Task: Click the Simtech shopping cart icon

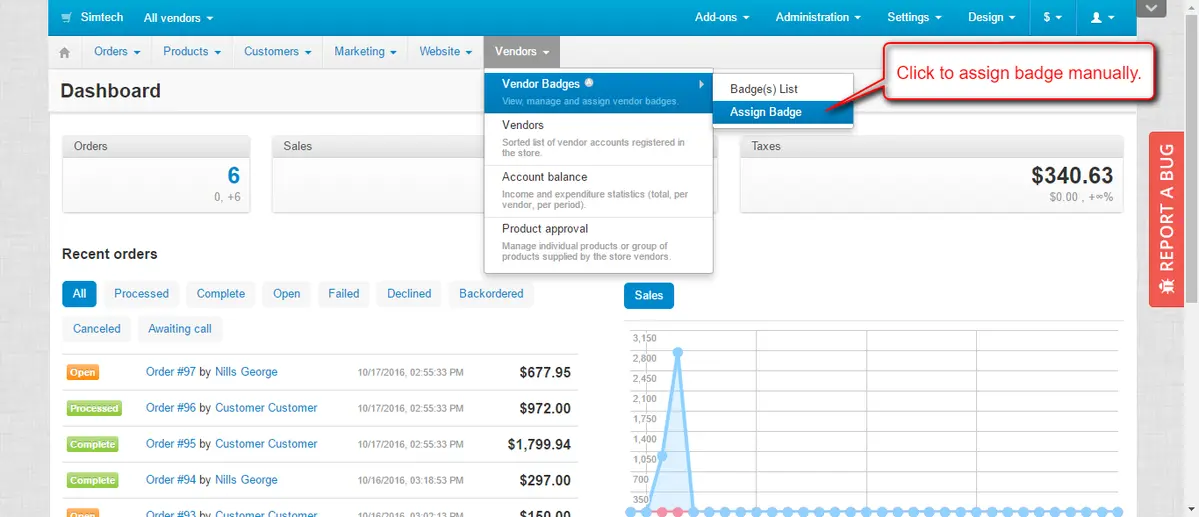Action: tap(66, 18)
